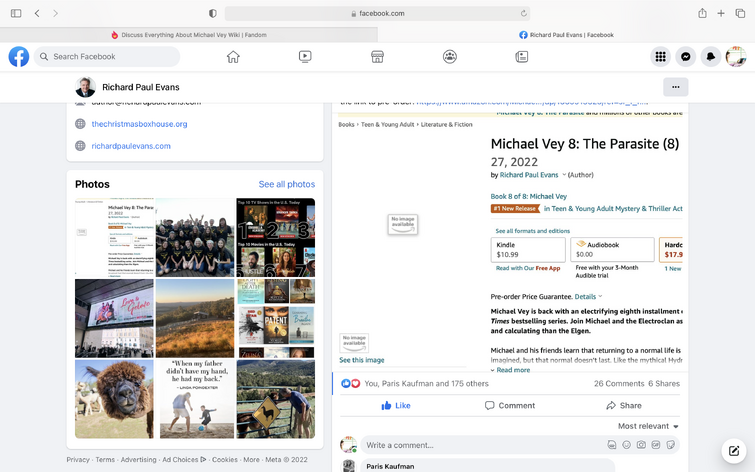Open the Advertising footer link
This screenshot has height=472, width=755.
point(138,459)
